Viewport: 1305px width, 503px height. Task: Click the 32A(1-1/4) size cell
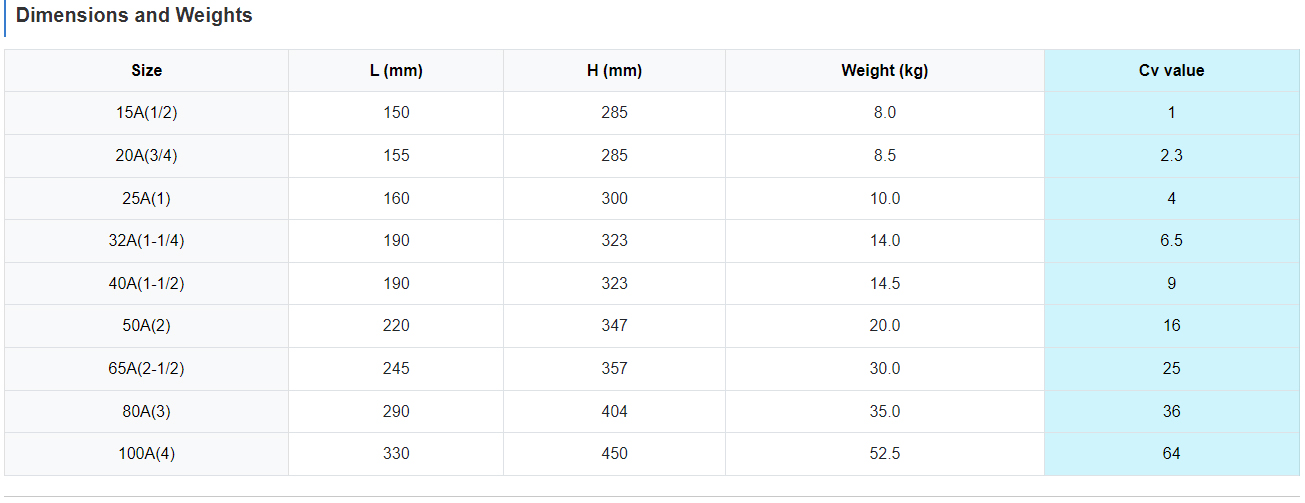point(146,241)
